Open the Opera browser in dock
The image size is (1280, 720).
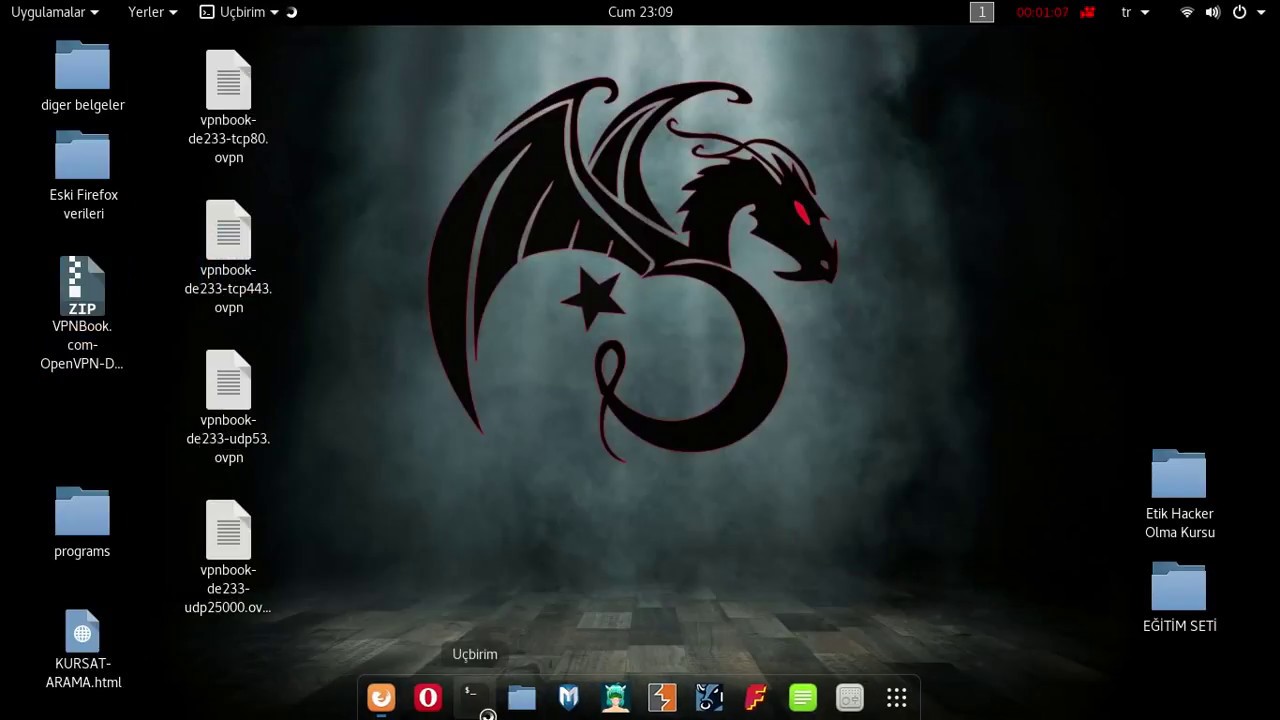tap(428, 697)
